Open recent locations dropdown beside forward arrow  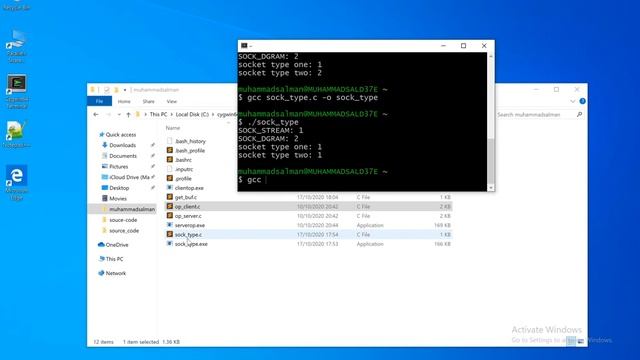119,115
